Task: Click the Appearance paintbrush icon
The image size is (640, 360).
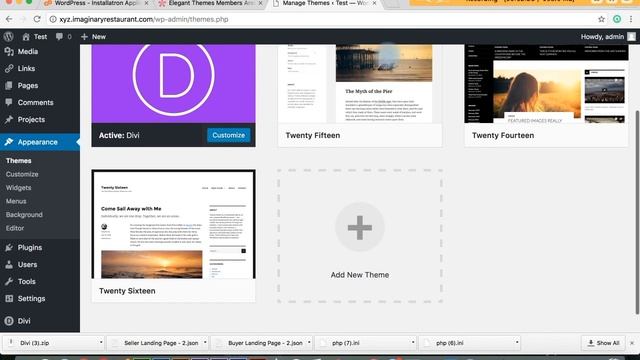Action: [x=9, y=142]
